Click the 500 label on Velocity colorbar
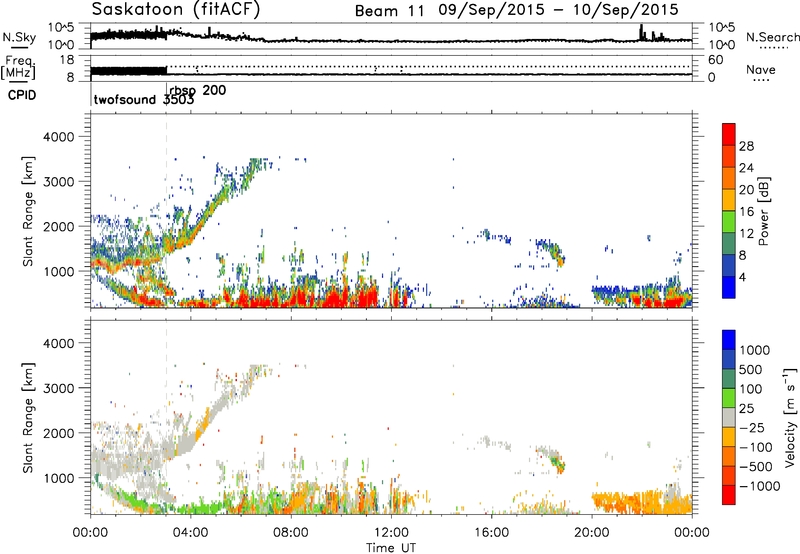 pos(753,369)
